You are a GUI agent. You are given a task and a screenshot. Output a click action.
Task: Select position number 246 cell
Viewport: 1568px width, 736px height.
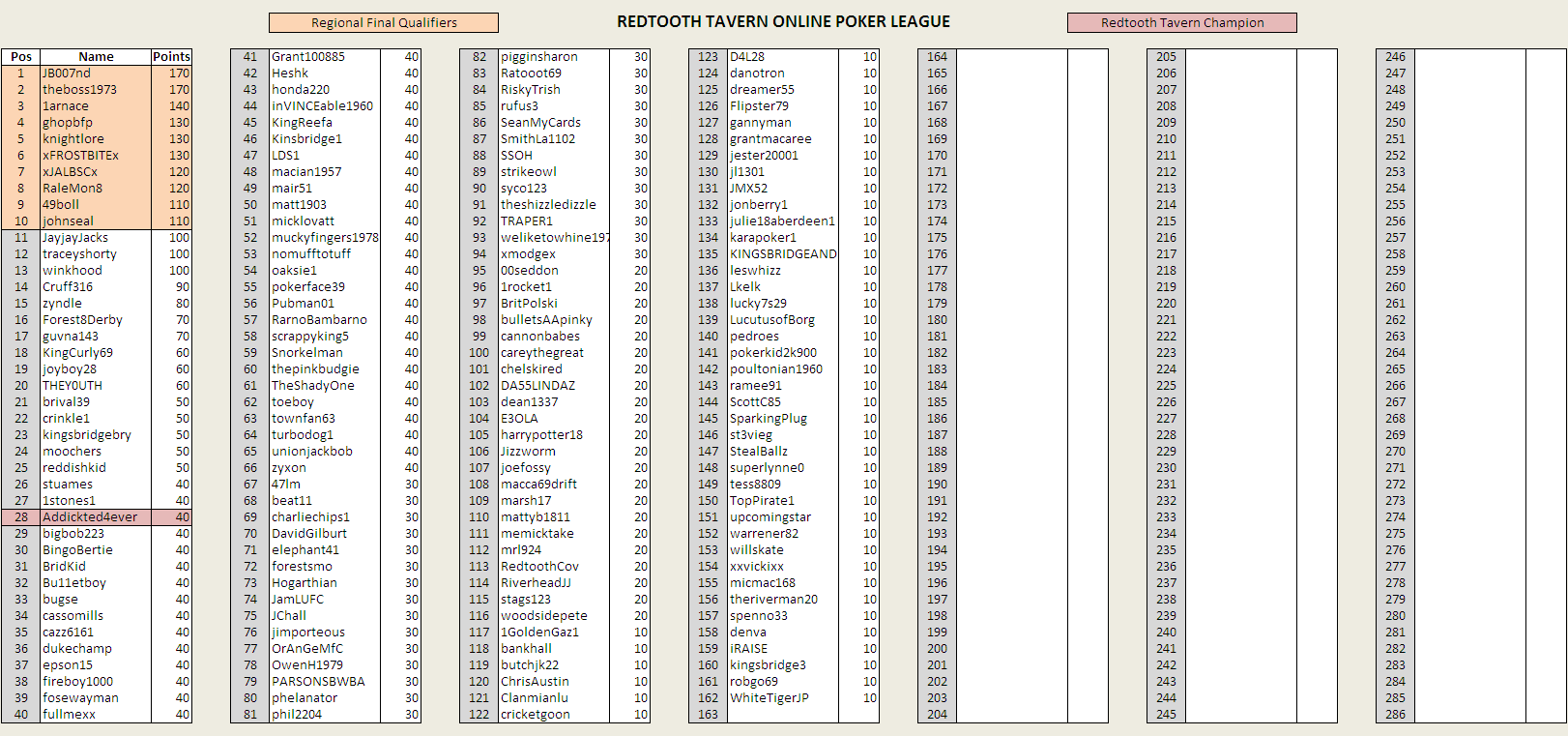(x=1395, y=57)
